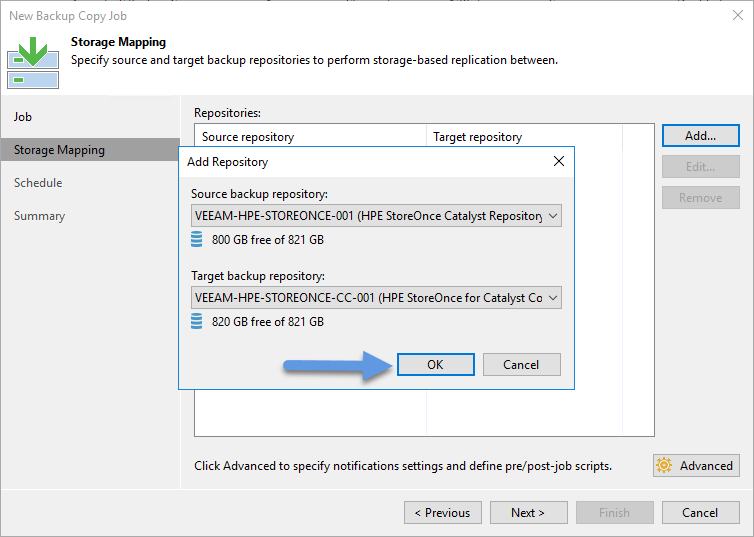Viewport: 754px width, 537px height.
Task: Click the source repository disk icon
Action: (x=197, y=239)
